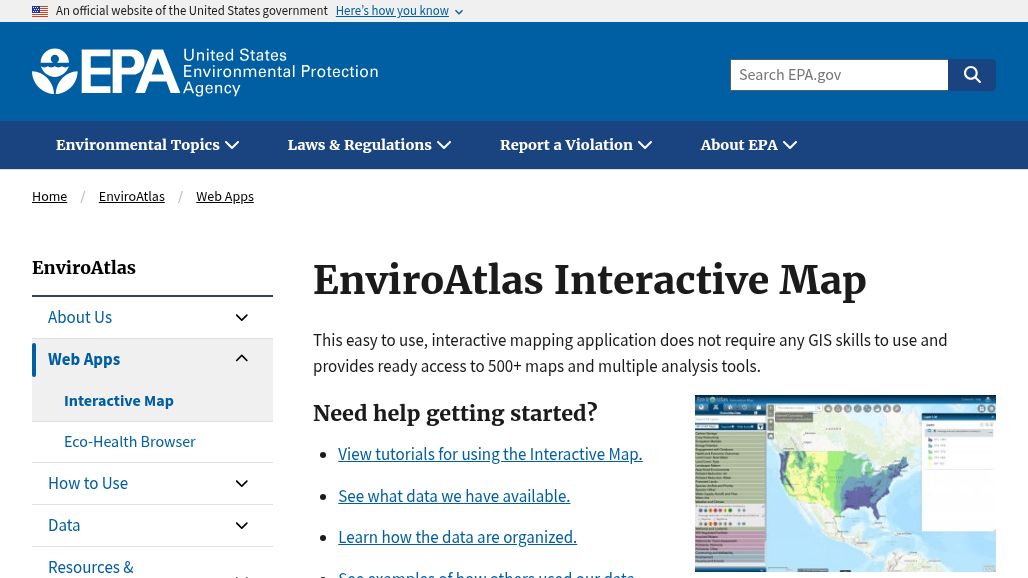
Task: Open the Report a Violation menu
Action: click(576, 145)
